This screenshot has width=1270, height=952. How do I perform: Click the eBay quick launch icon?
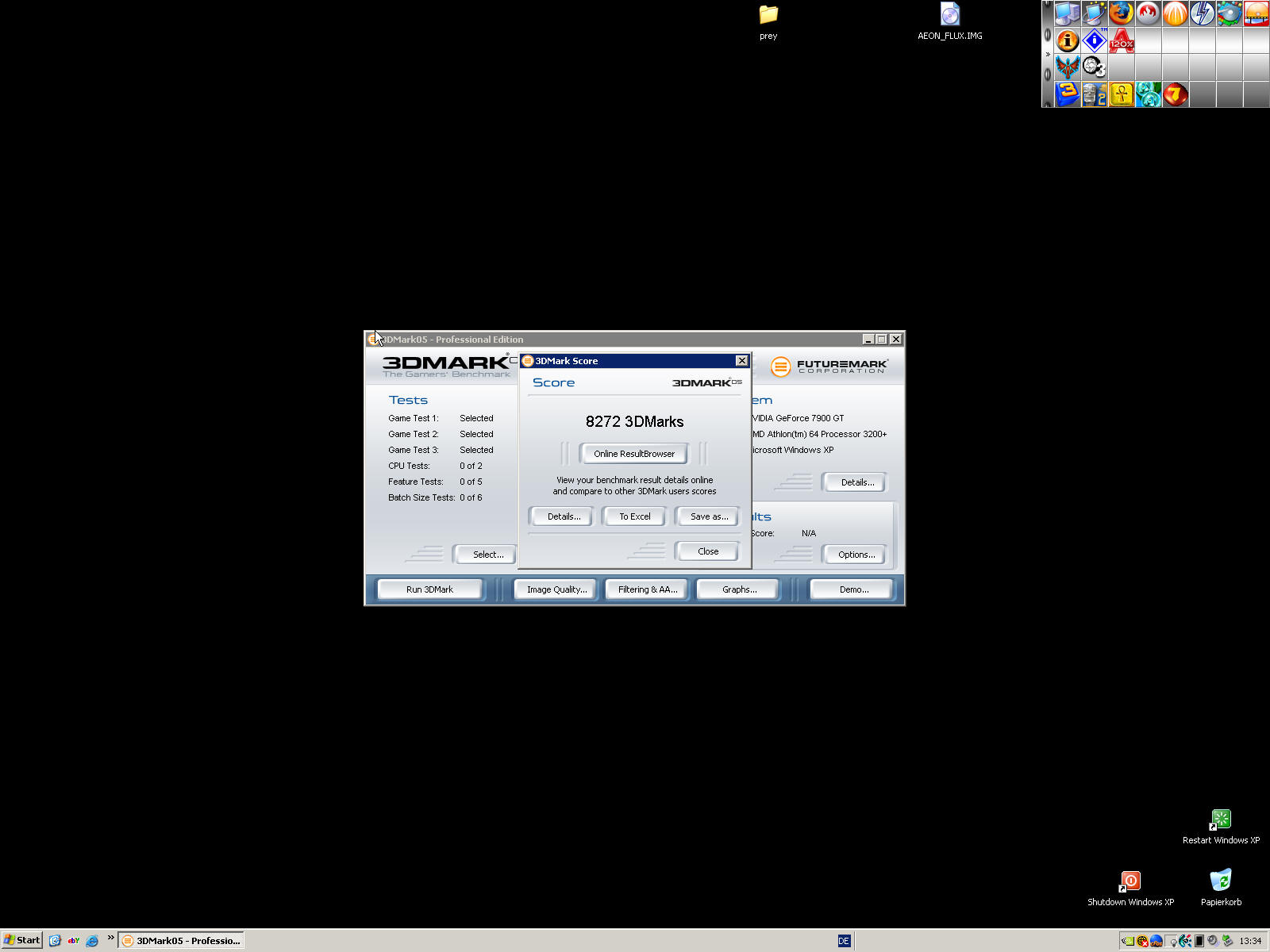pyautogui.click(x=74, y=941)
